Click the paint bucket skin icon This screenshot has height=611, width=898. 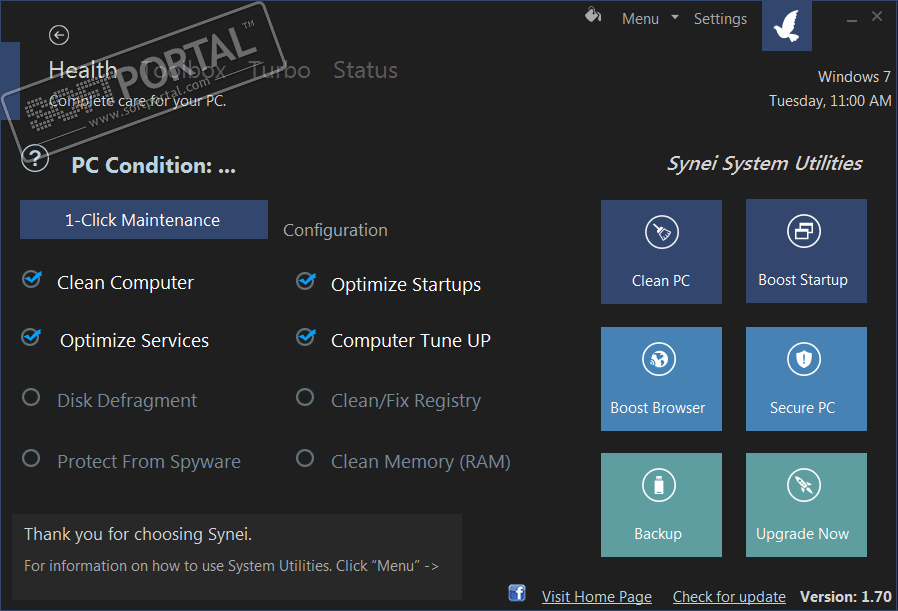click(592, 16)
